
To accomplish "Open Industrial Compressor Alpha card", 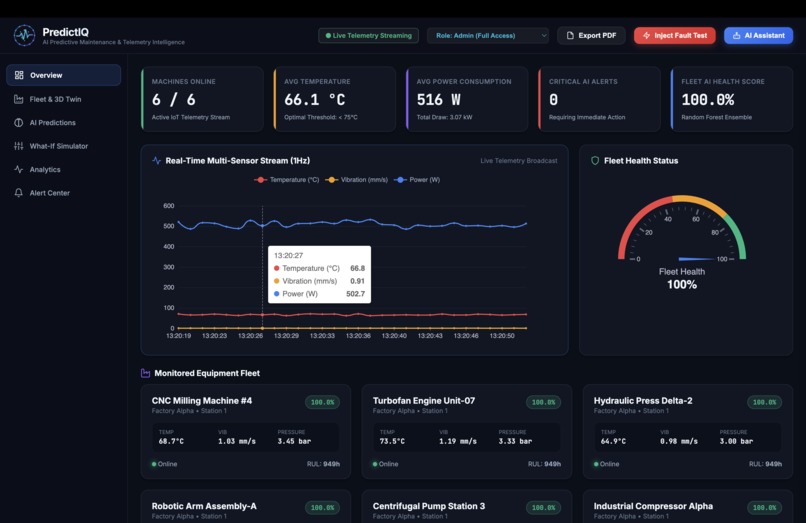I will [688, 507].
